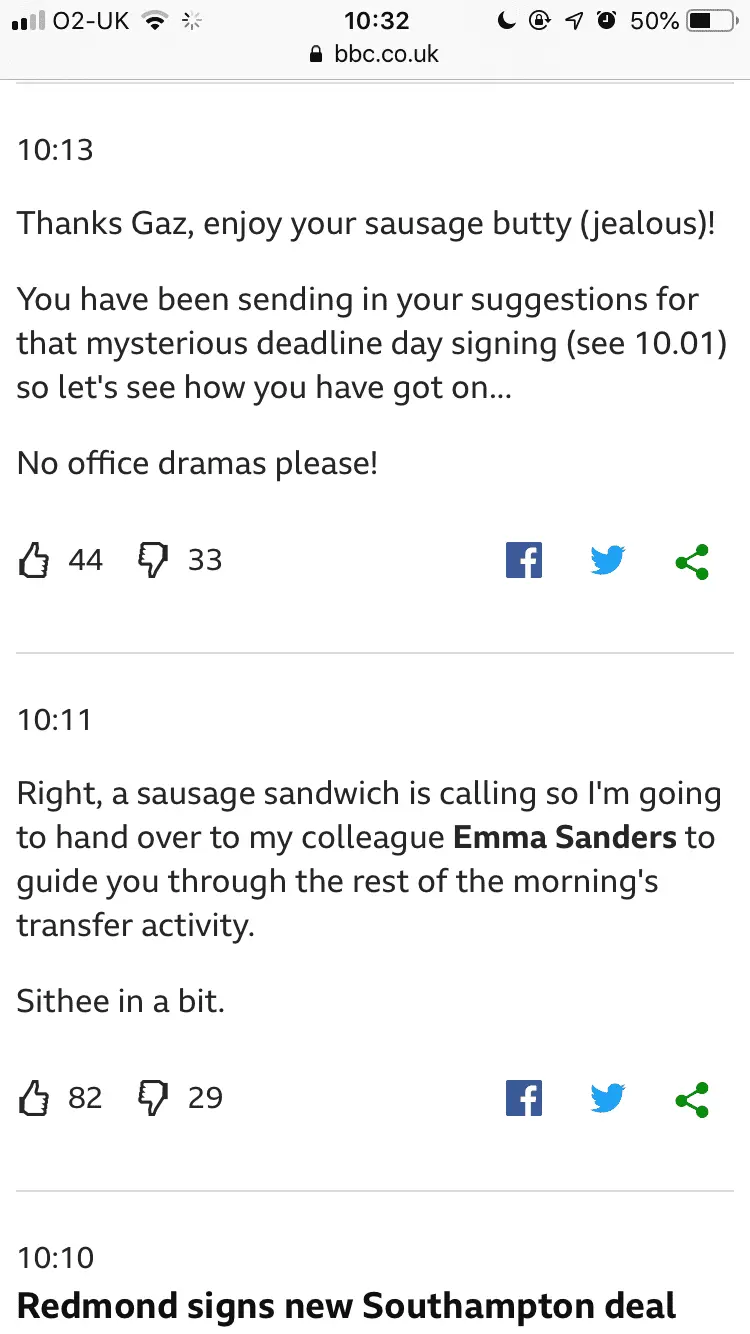Dislike the 10:11 post with thumbs down

[152, 1098]
